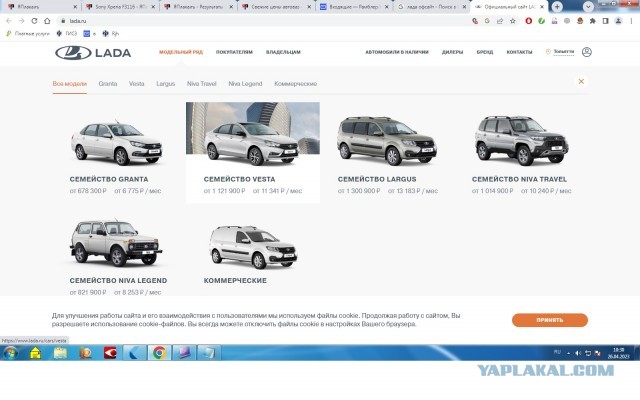The width and height of the screenshot is (640, 400).
Task: Open a new browser tab
Action: point(557,7)
